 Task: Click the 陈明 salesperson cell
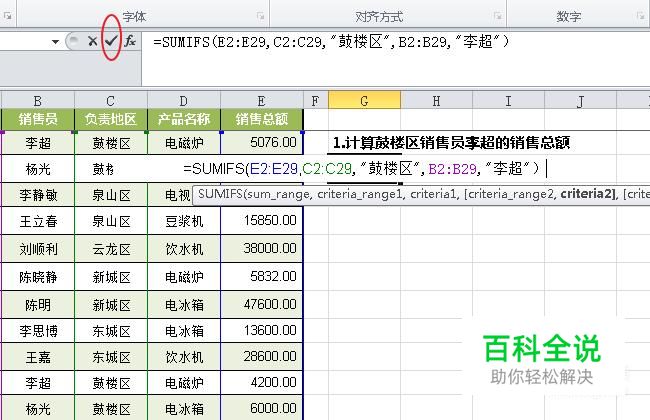pos(38,304)
